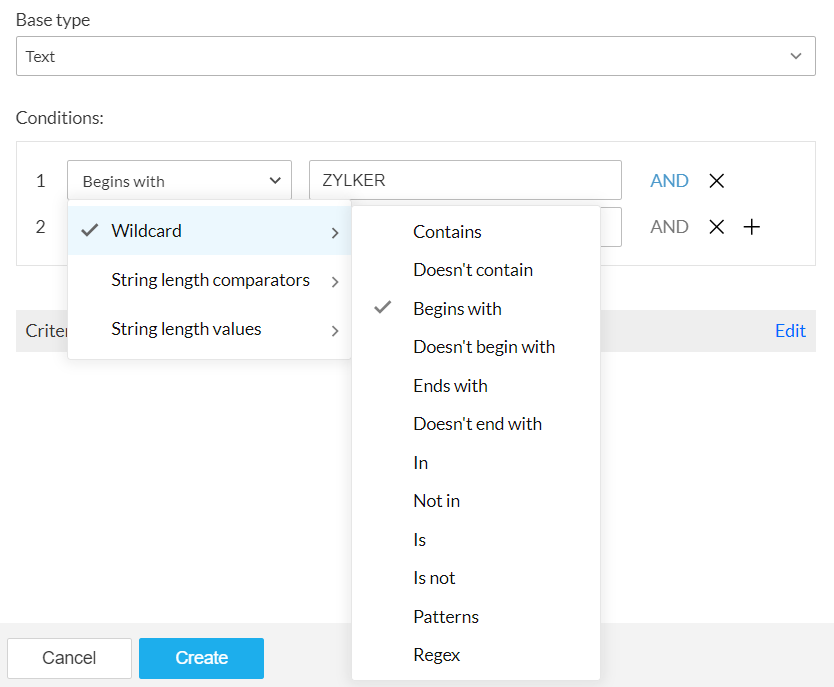The image size is (834, 687).
Task: Select Doesn't contain option
Action: (x=473, y=270)
